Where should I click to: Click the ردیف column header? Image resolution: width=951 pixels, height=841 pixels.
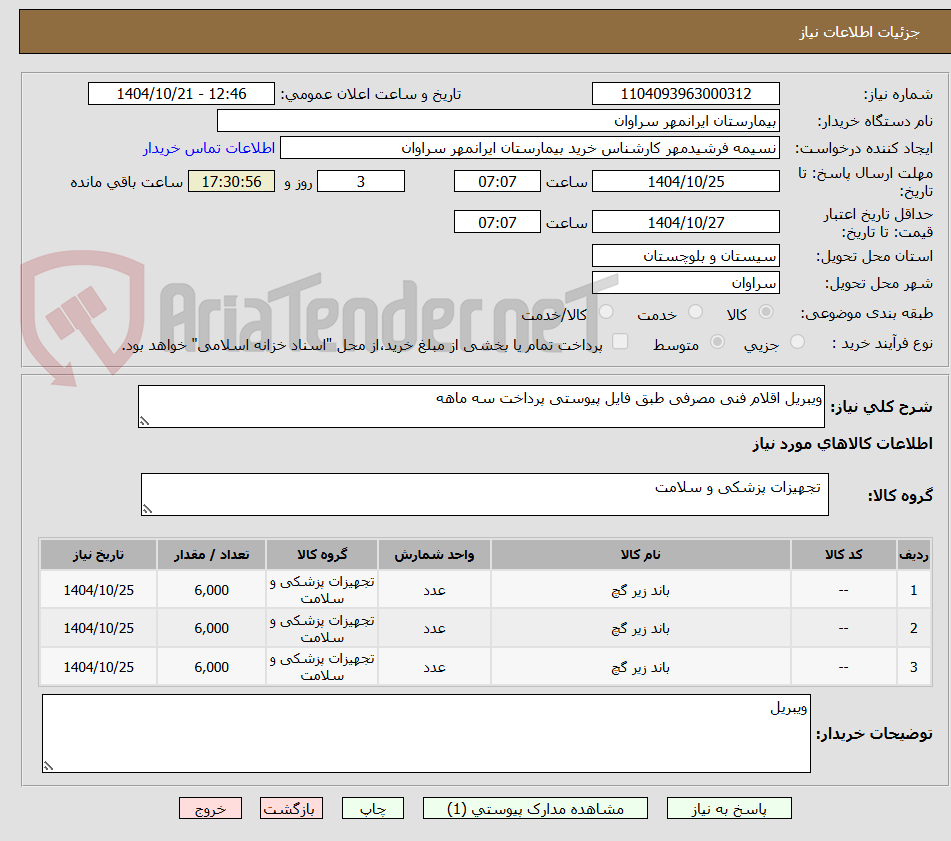[914, 555]
